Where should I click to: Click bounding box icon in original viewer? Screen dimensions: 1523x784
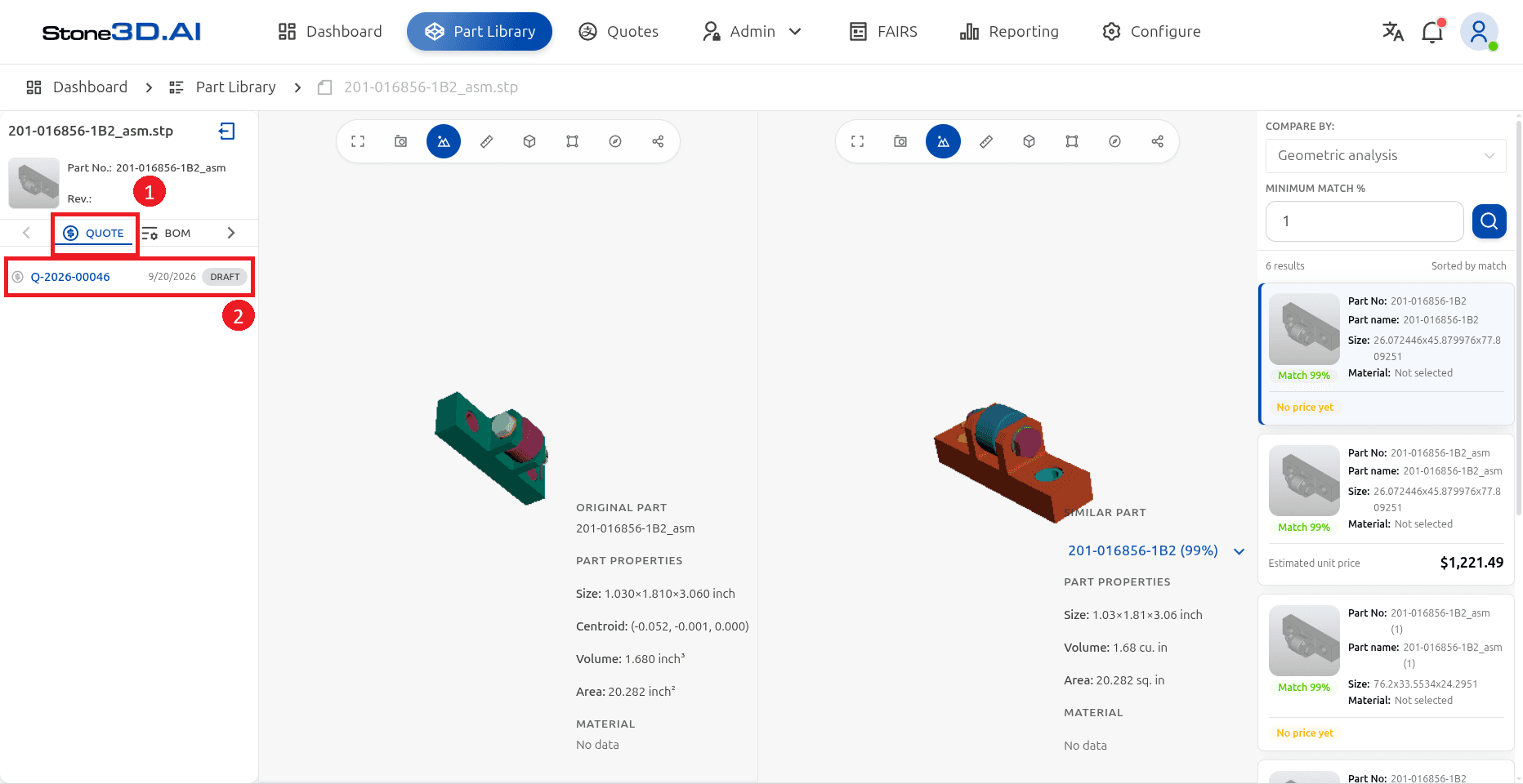click(572, 141)
